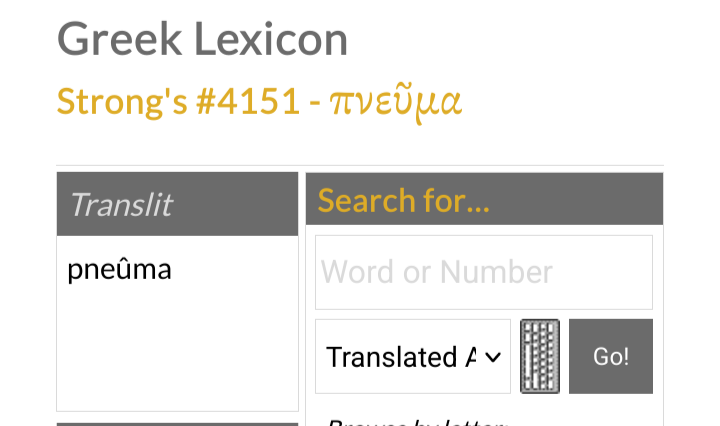Click the Browse by letter label
720x426 pixels.
[x=415, y=421]
